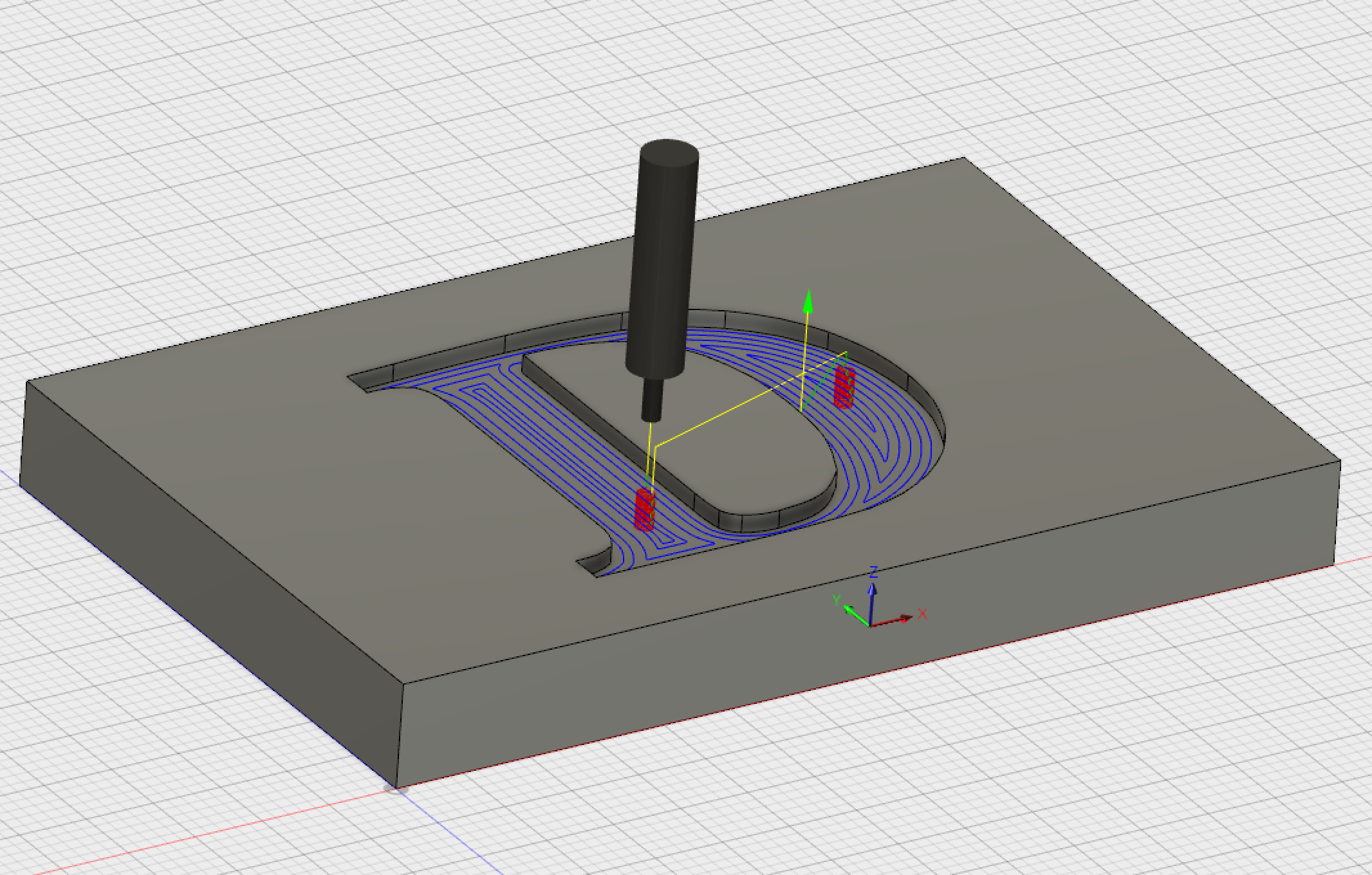Click the red X axis label
1372x875 pixels.
922,614
